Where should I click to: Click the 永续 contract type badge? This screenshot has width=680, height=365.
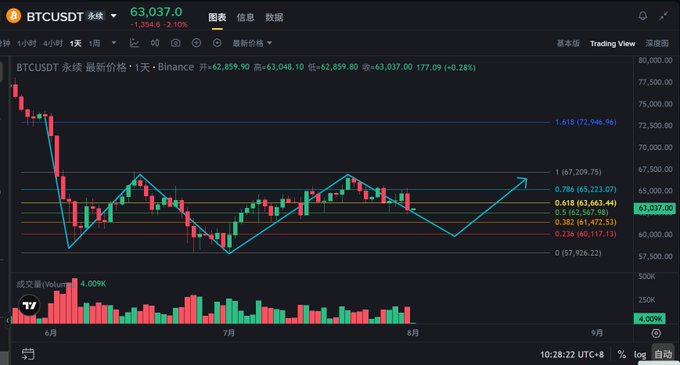95,16
